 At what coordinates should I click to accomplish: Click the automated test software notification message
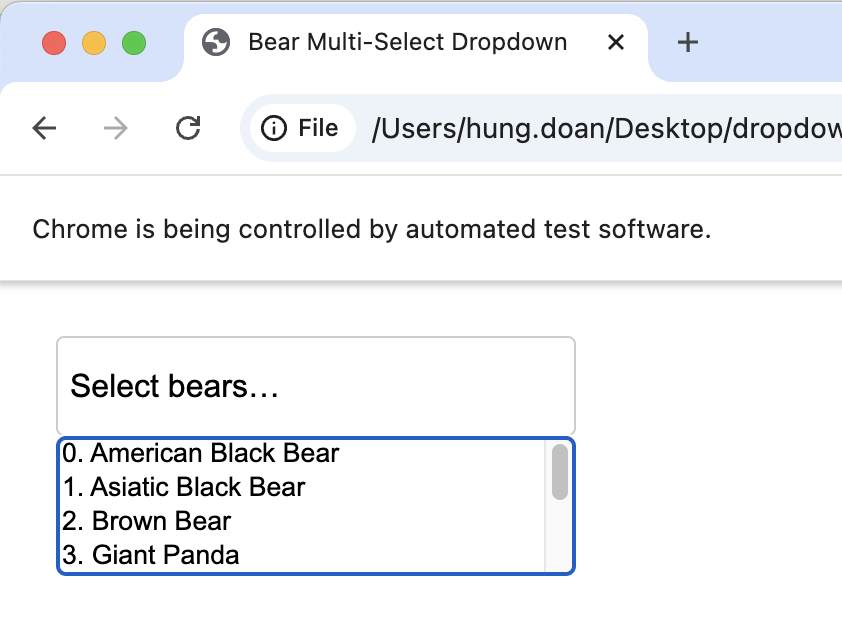371,229
